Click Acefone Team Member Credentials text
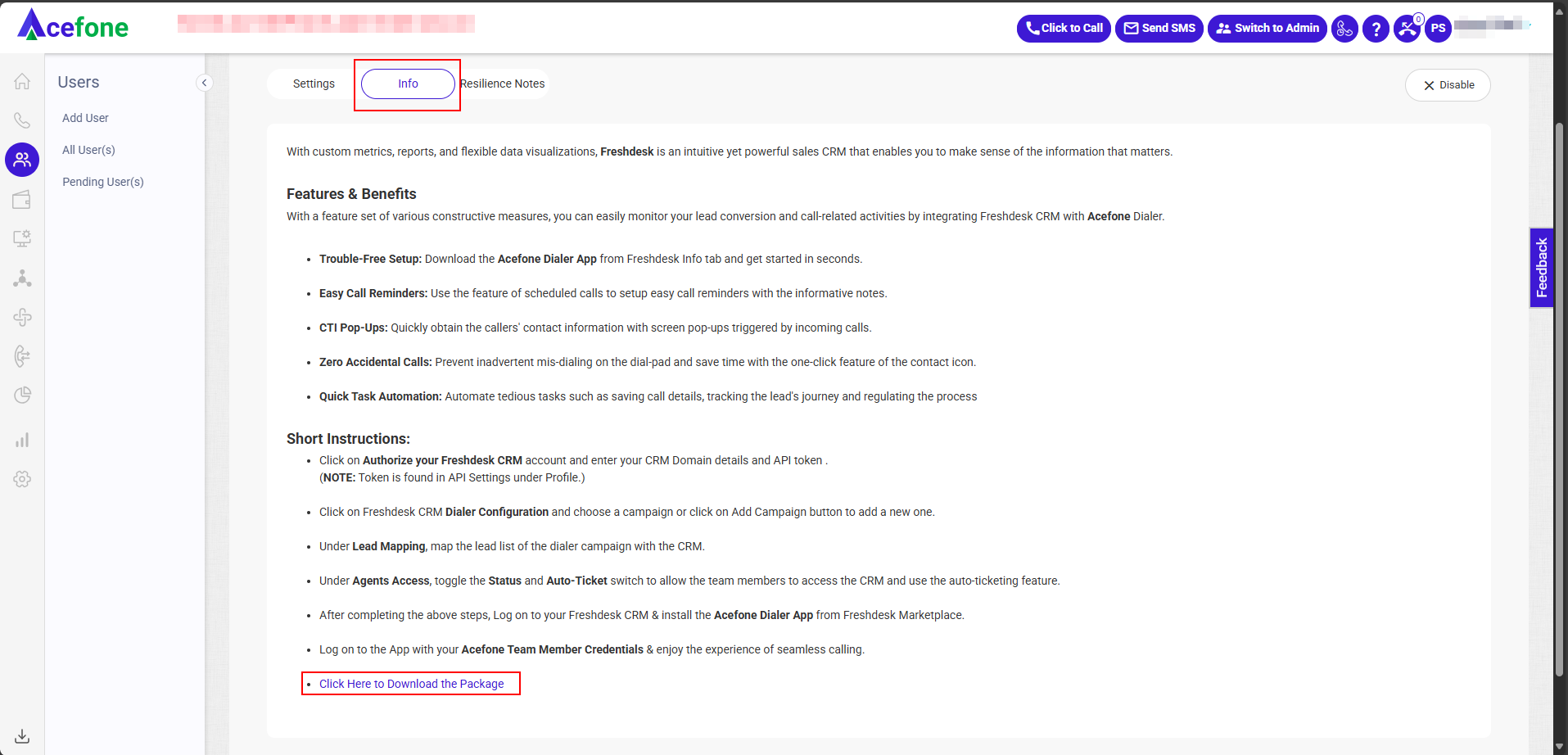Image resolution: width=1568 pixels, height=755 pixels. click(553, 649)
